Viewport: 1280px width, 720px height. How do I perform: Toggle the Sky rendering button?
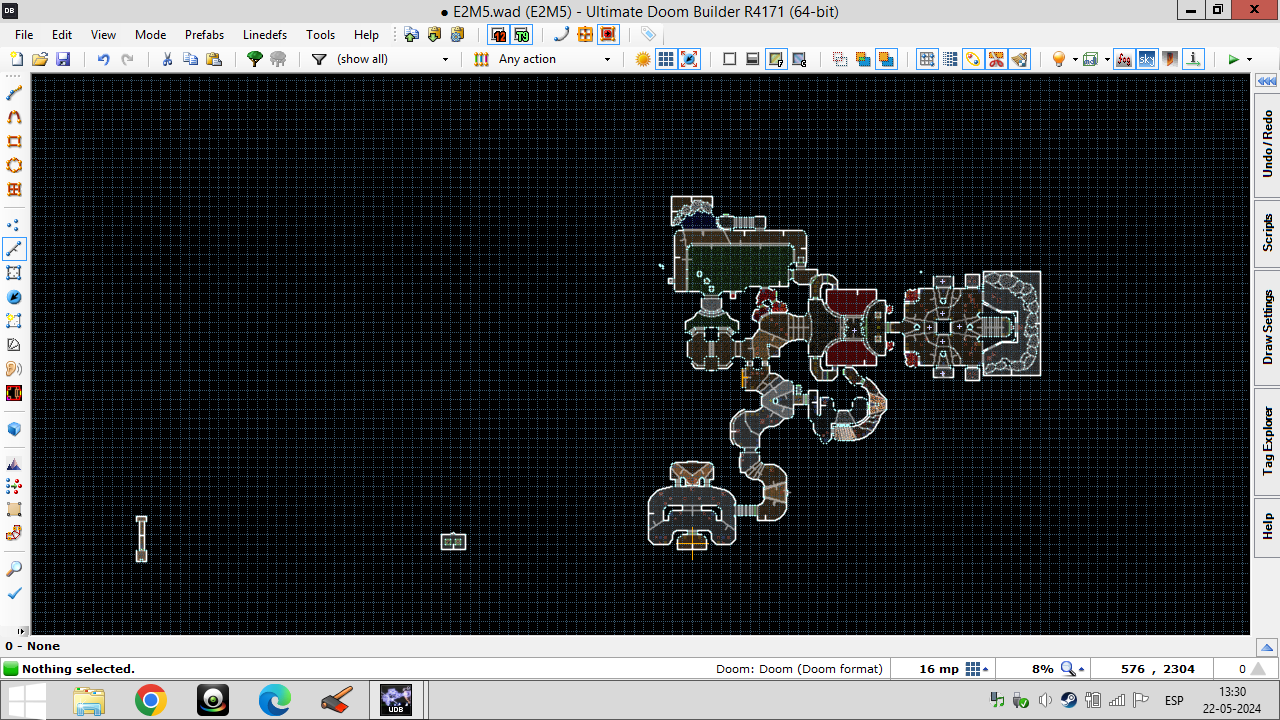pos(1146,60)
